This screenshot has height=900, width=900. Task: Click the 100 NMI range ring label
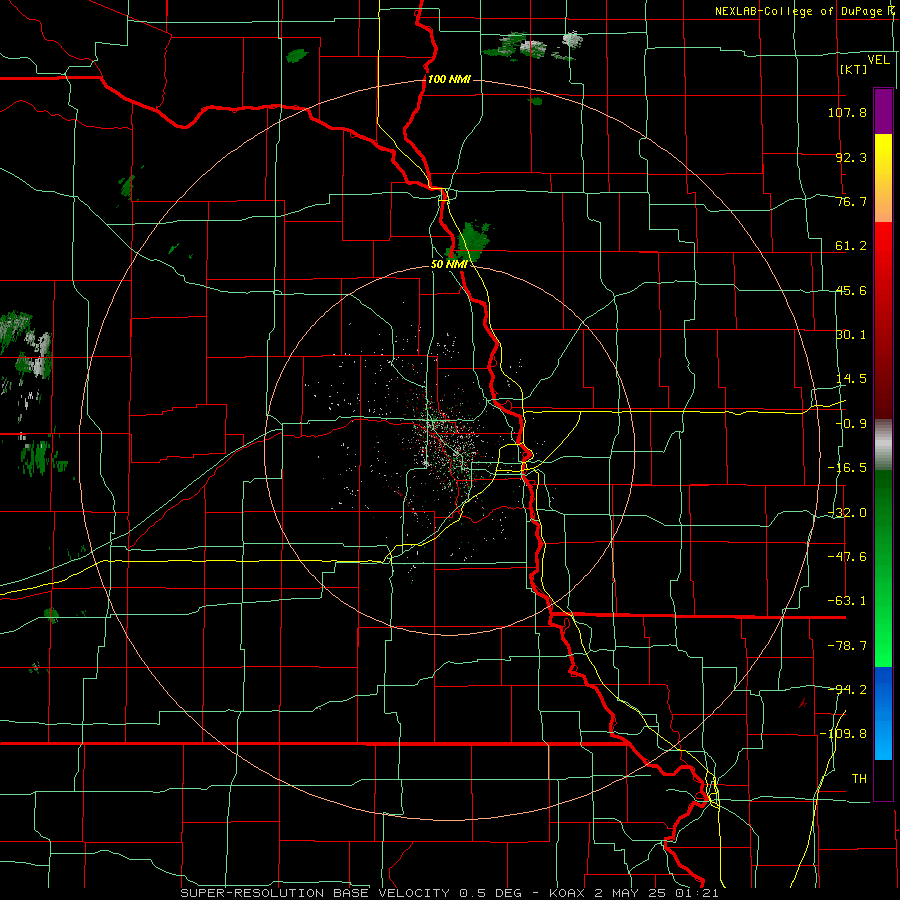point(449,79)
